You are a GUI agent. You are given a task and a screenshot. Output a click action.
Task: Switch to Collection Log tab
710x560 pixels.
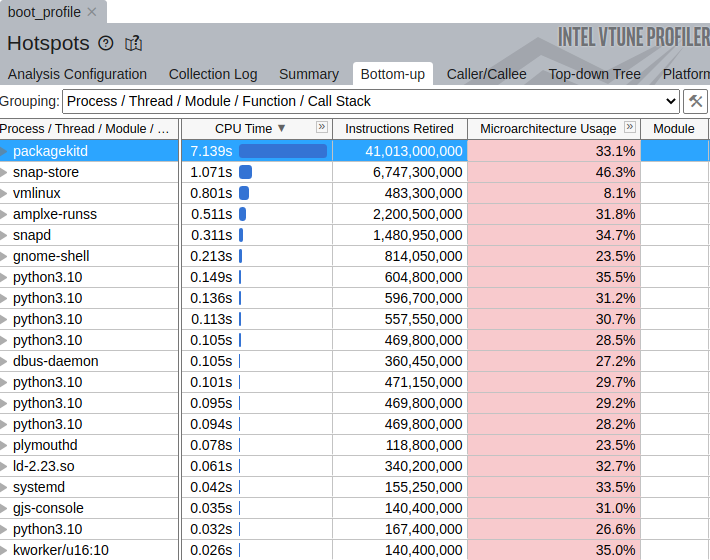(x=213, y=74)
